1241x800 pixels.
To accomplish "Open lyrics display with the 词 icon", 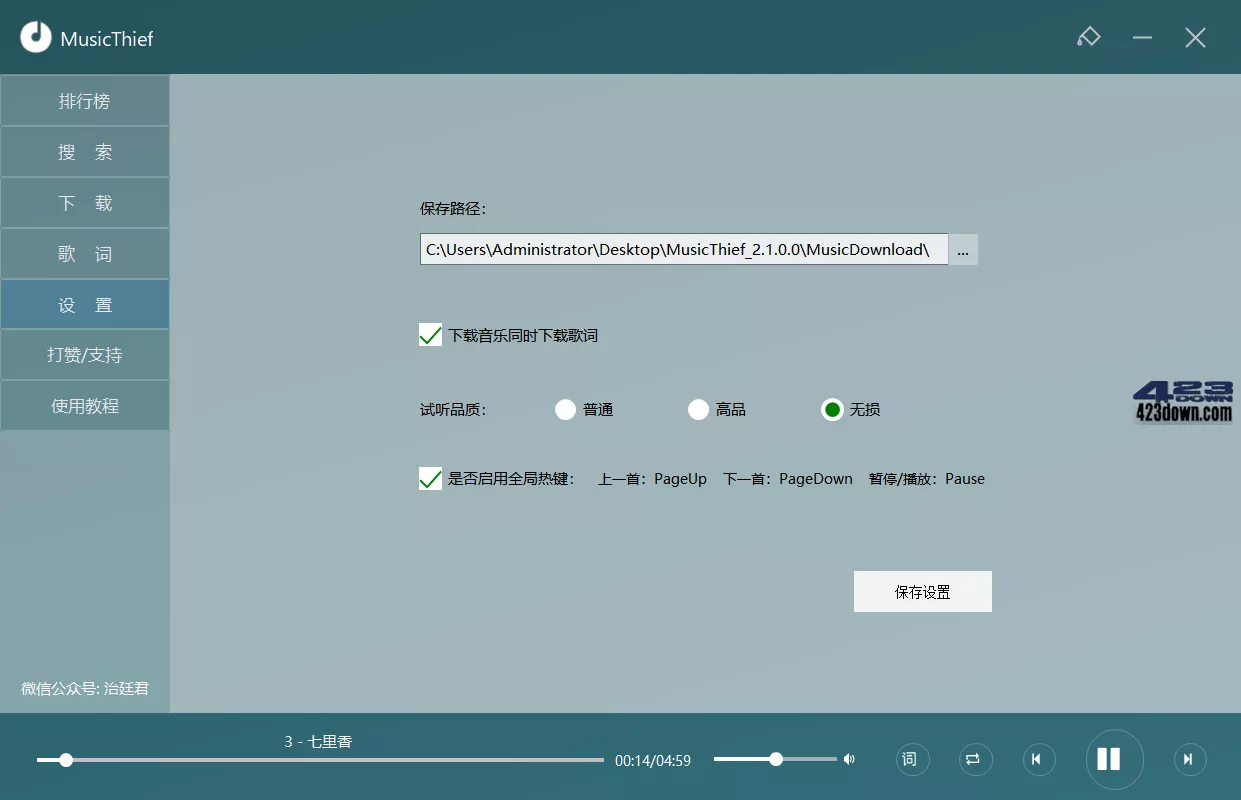I will click(912, 759).
